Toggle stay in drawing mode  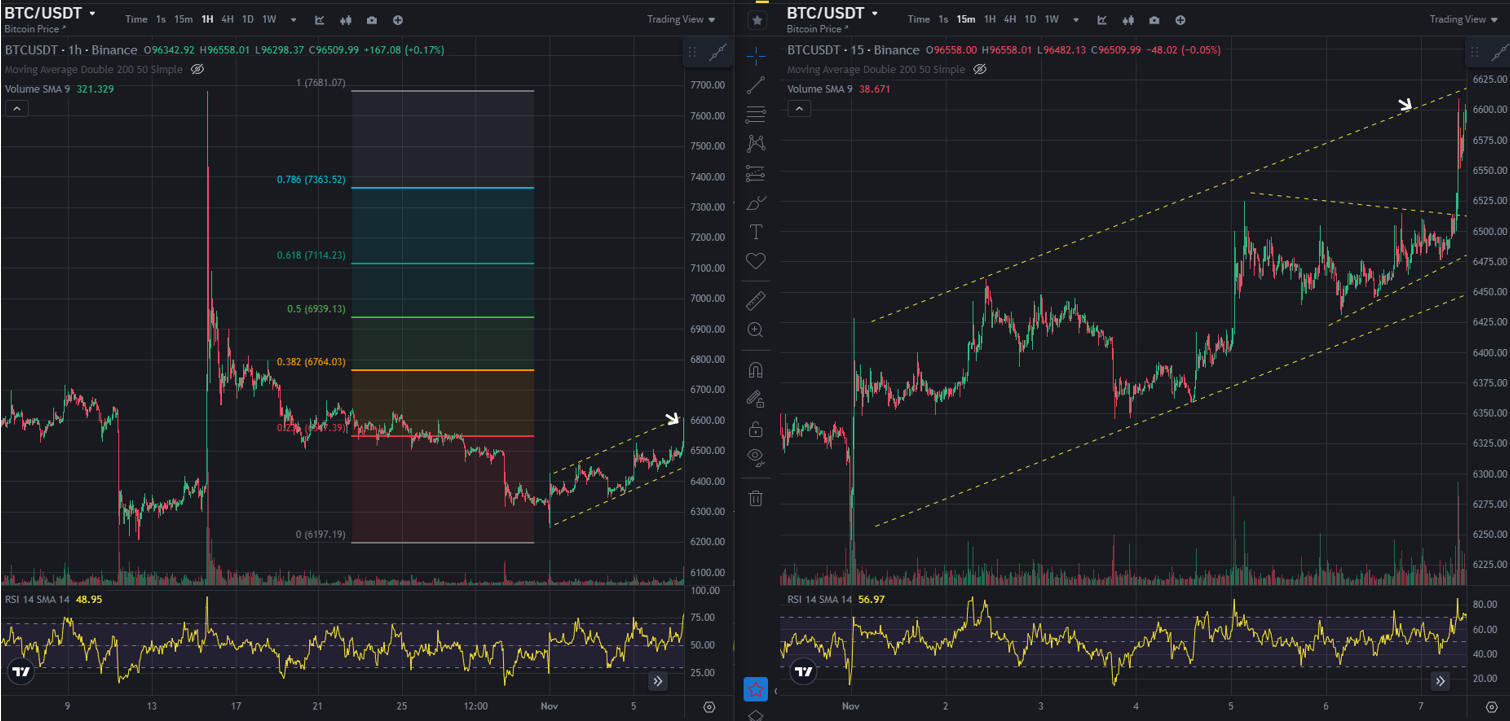pyautogui.click(x=756, y=398)
